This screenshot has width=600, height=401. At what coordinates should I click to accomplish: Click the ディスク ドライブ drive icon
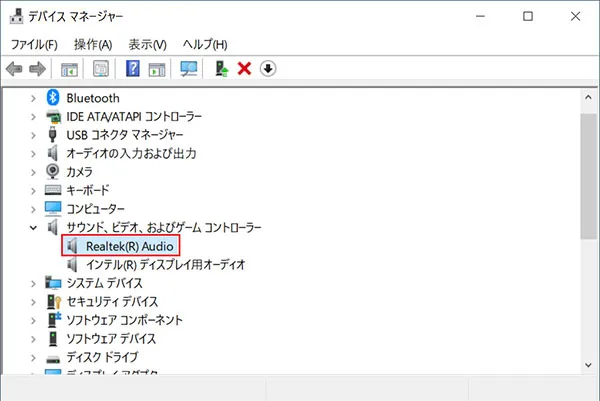click(x=53, y=359)
